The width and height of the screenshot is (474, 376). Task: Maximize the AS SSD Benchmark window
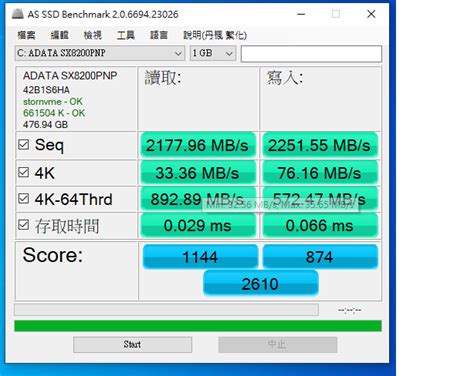point(336,14)
